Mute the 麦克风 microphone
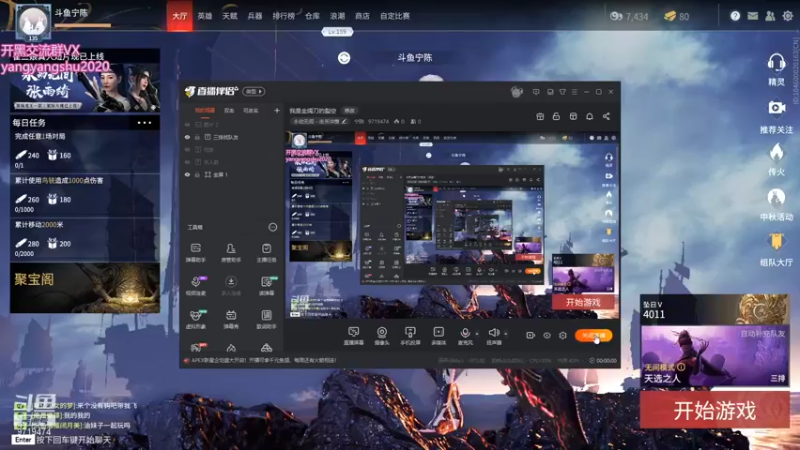This screenshot has height=450, width=800. 465,336
